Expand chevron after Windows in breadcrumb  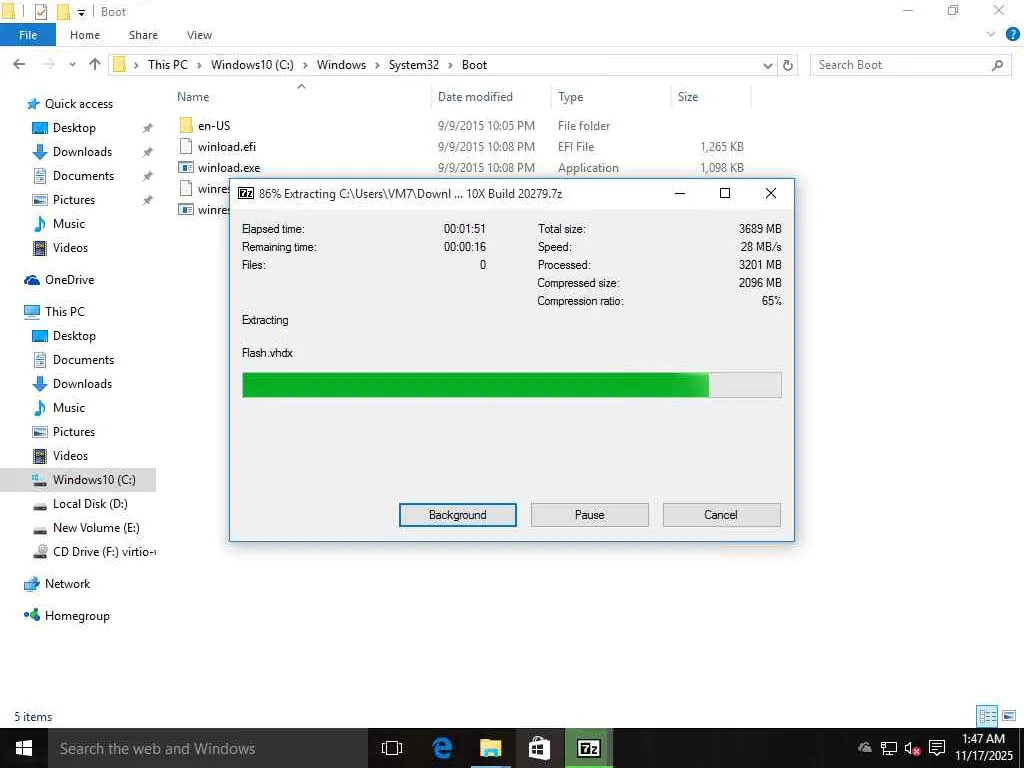(x=377, y=65)
